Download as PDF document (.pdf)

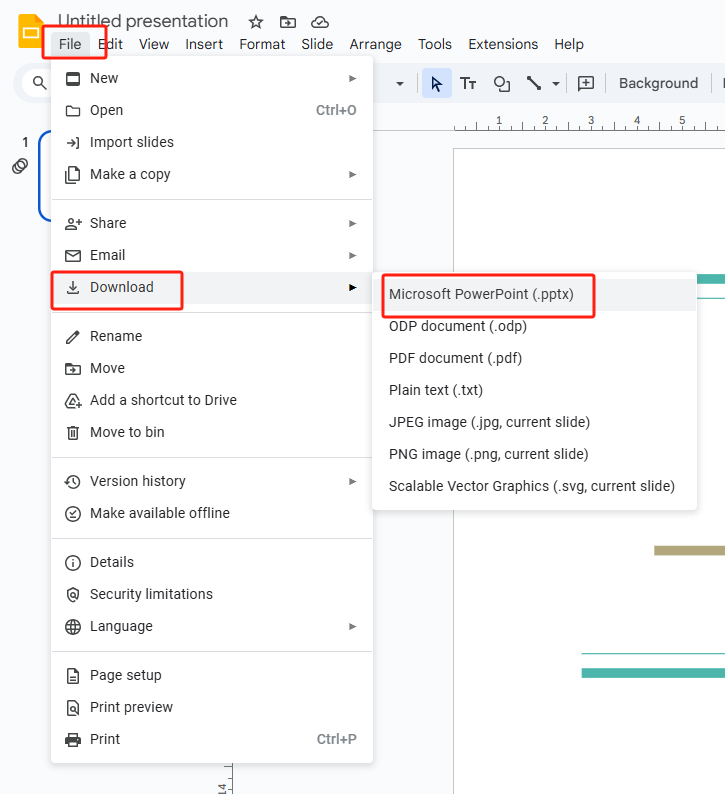534,358
